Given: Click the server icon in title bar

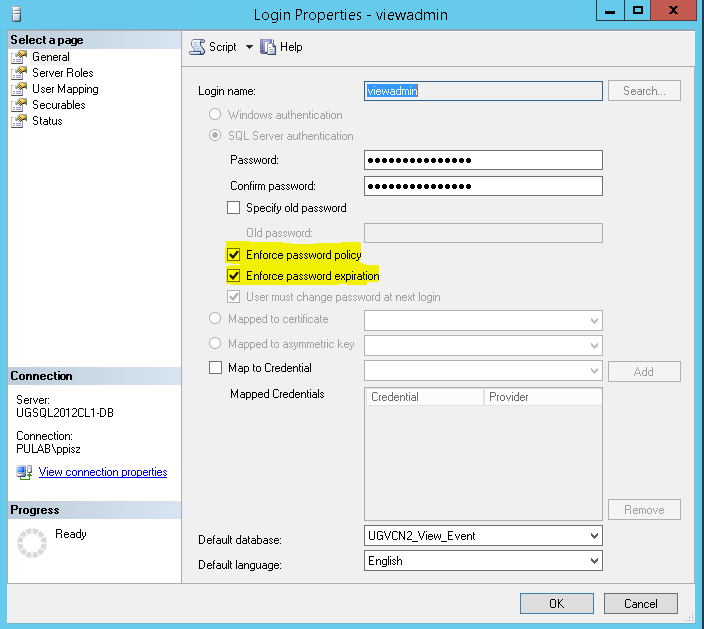Looking at the screenshot, I should pos(17,14).
